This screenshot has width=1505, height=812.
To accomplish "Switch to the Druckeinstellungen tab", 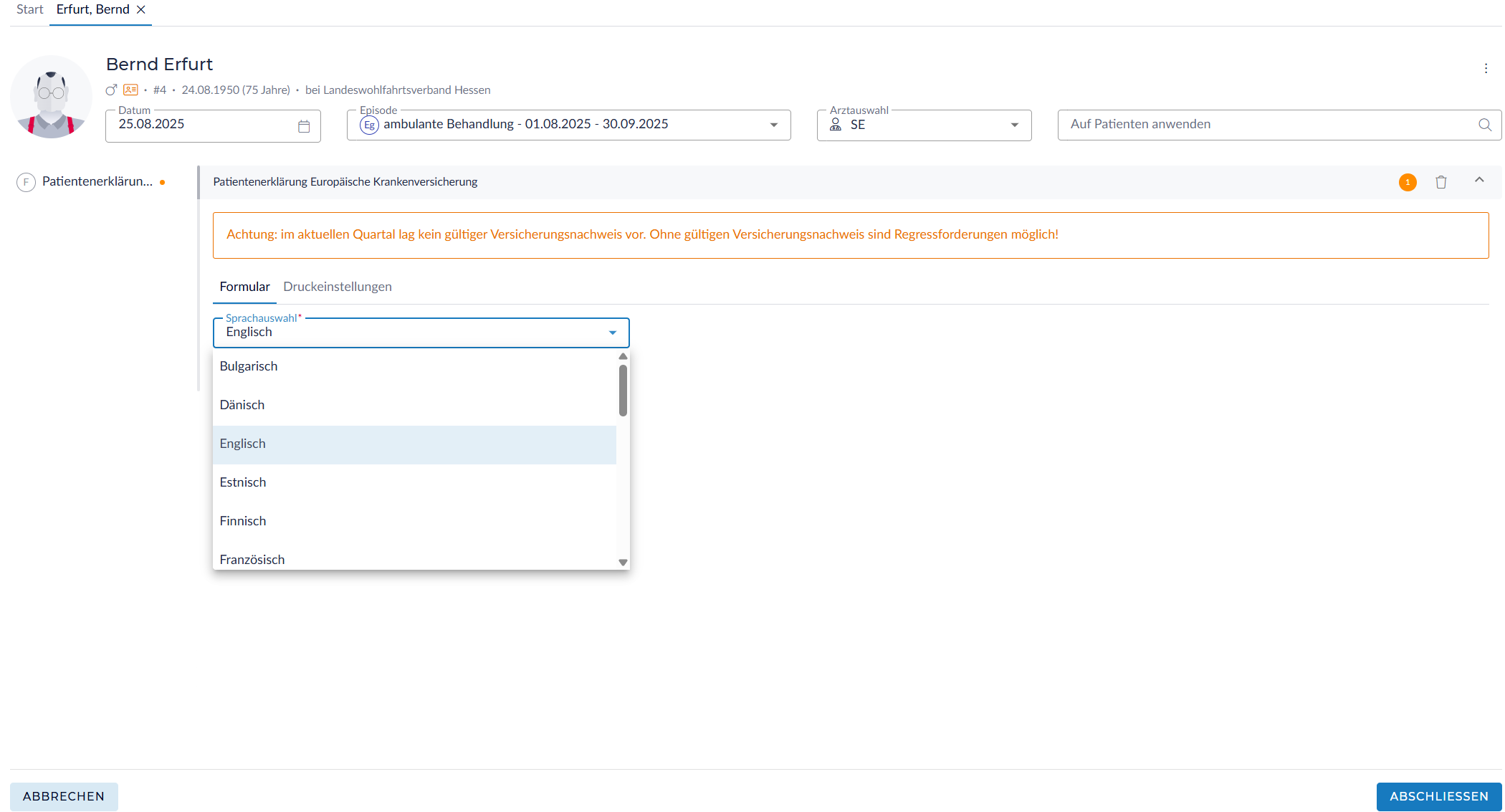I will (337, 287).
